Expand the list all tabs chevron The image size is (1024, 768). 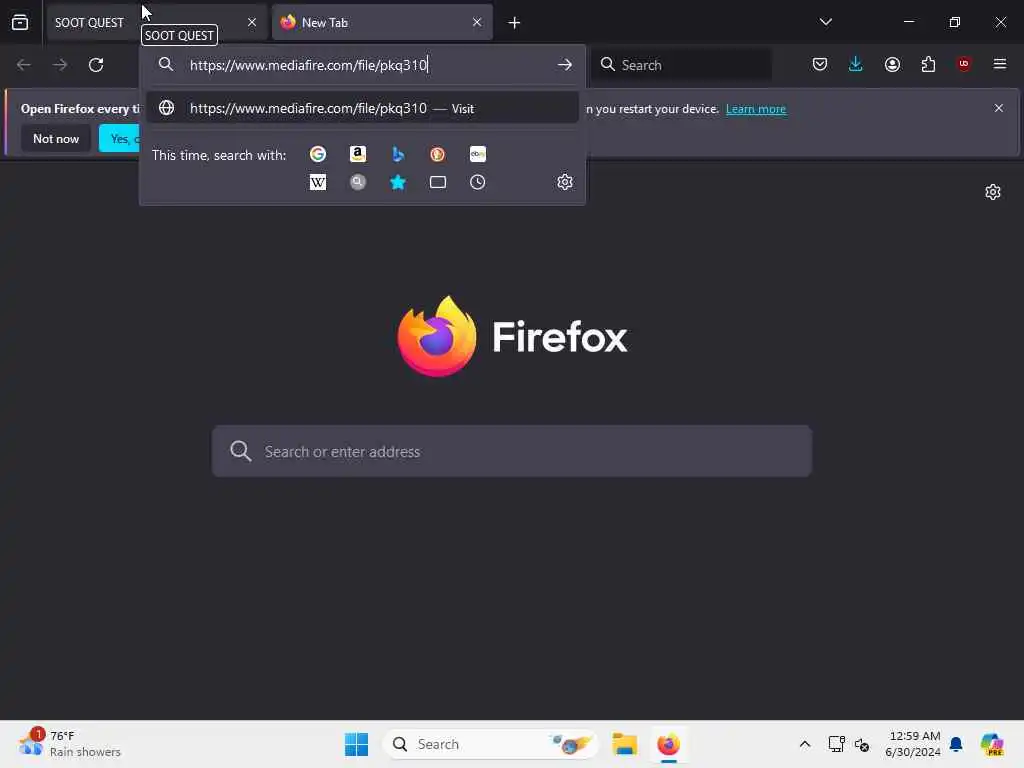pos(825,22)
